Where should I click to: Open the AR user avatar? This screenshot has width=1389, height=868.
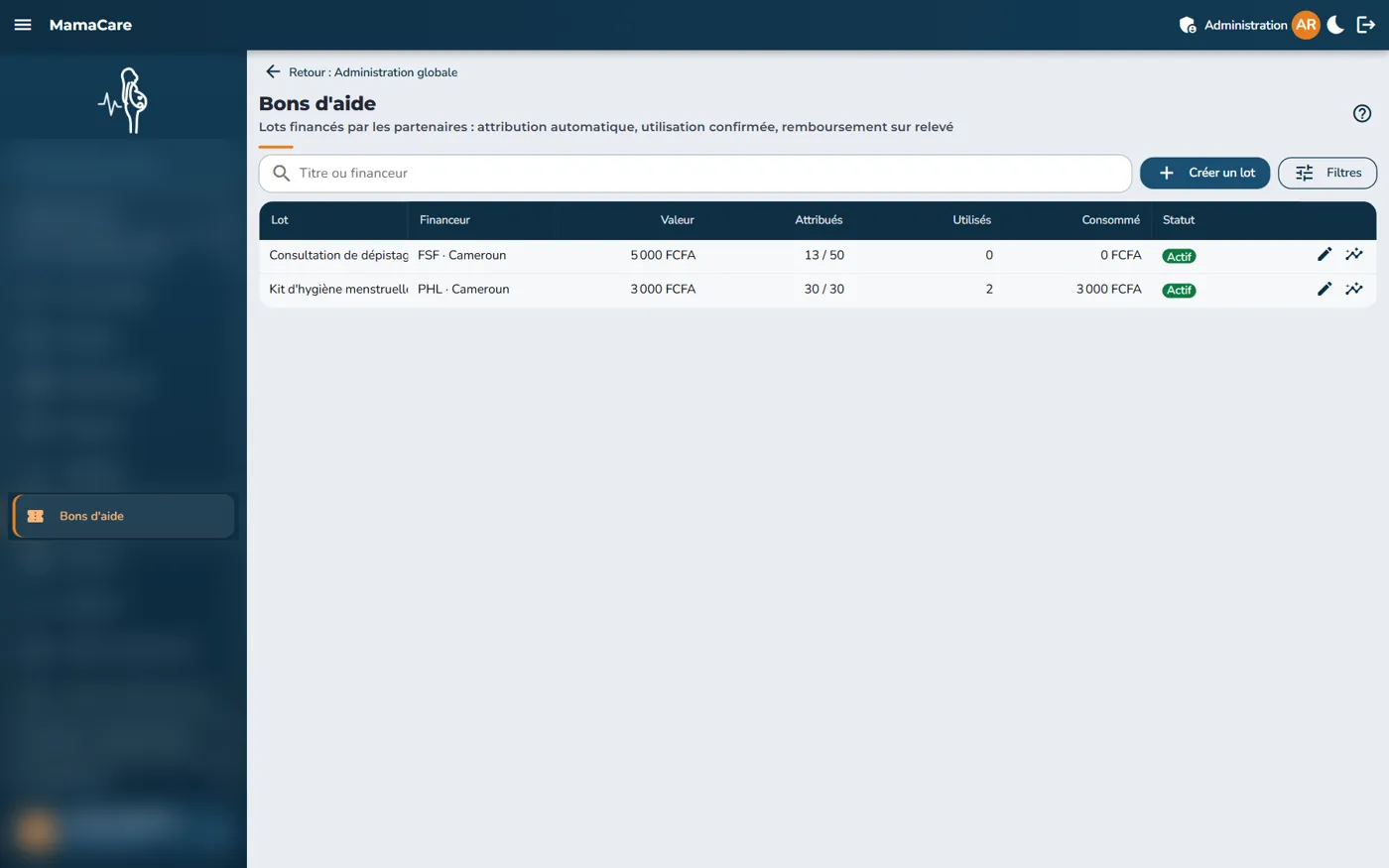tap(1306, 25)
